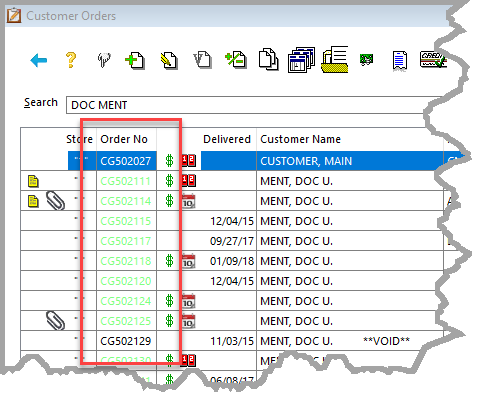Click the edit order pencil icon
Image resolution: width=488 pixels, height=411 pixels.
[x=169, y=60]
